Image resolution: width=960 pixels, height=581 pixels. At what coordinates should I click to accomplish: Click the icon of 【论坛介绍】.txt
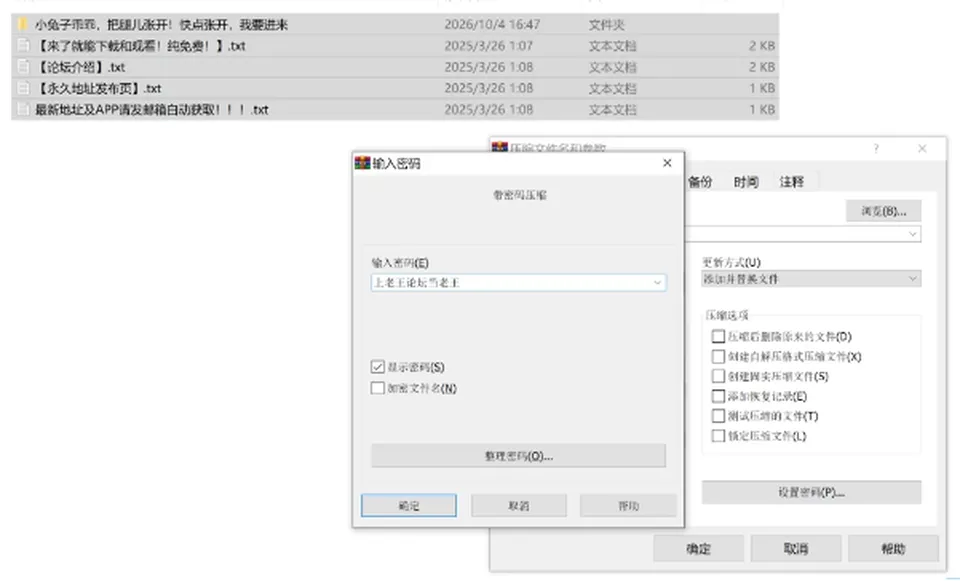click(x=23, y=67)
